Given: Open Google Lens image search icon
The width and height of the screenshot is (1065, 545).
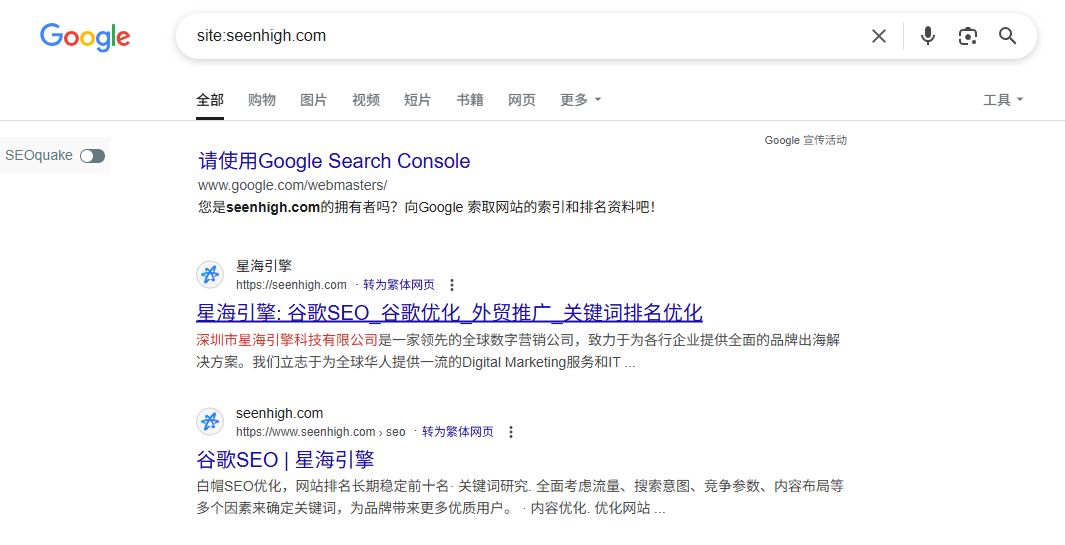Looking at the screenshot, I should [967, 37].
